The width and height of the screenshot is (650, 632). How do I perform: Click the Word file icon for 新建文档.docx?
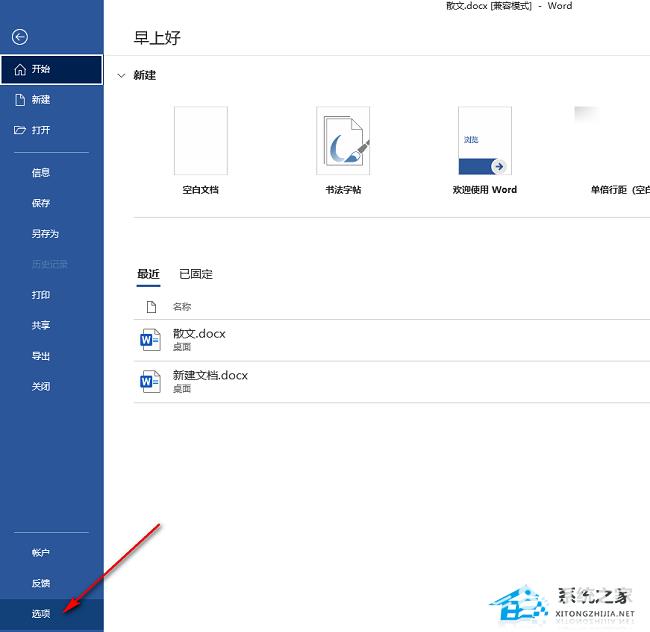click(x=150, y=381)
